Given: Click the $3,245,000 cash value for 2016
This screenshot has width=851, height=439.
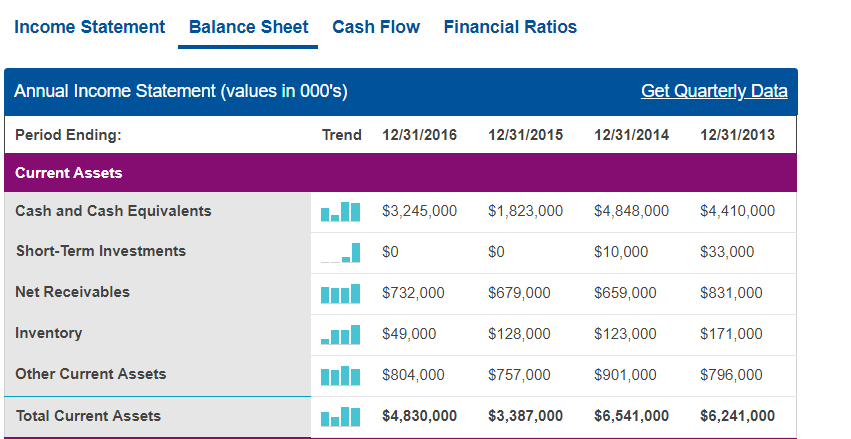Looking at the screenshot, I should pyautogui.click(x=420, y=211).
